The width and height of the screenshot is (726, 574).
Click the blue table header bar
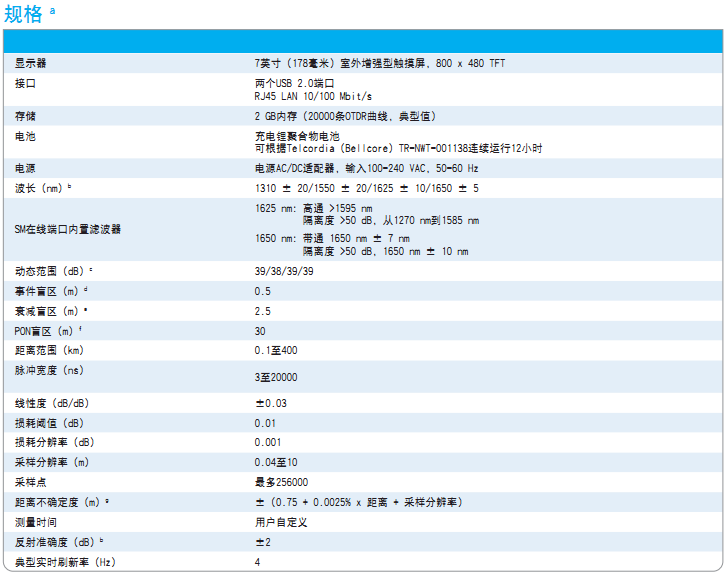[363, 42]
